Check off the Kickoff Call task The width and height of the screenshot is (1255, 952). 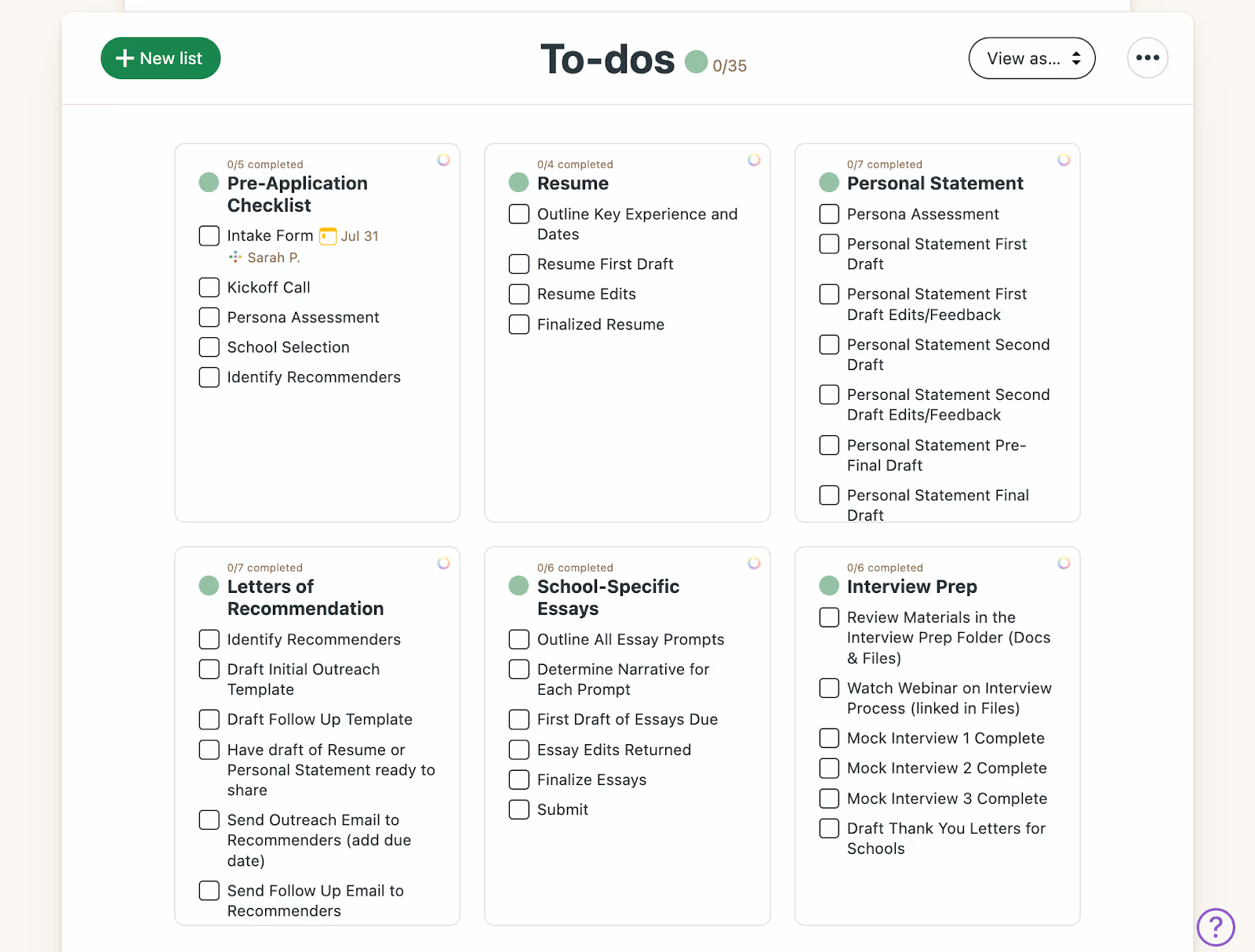[x=208, y=287]
